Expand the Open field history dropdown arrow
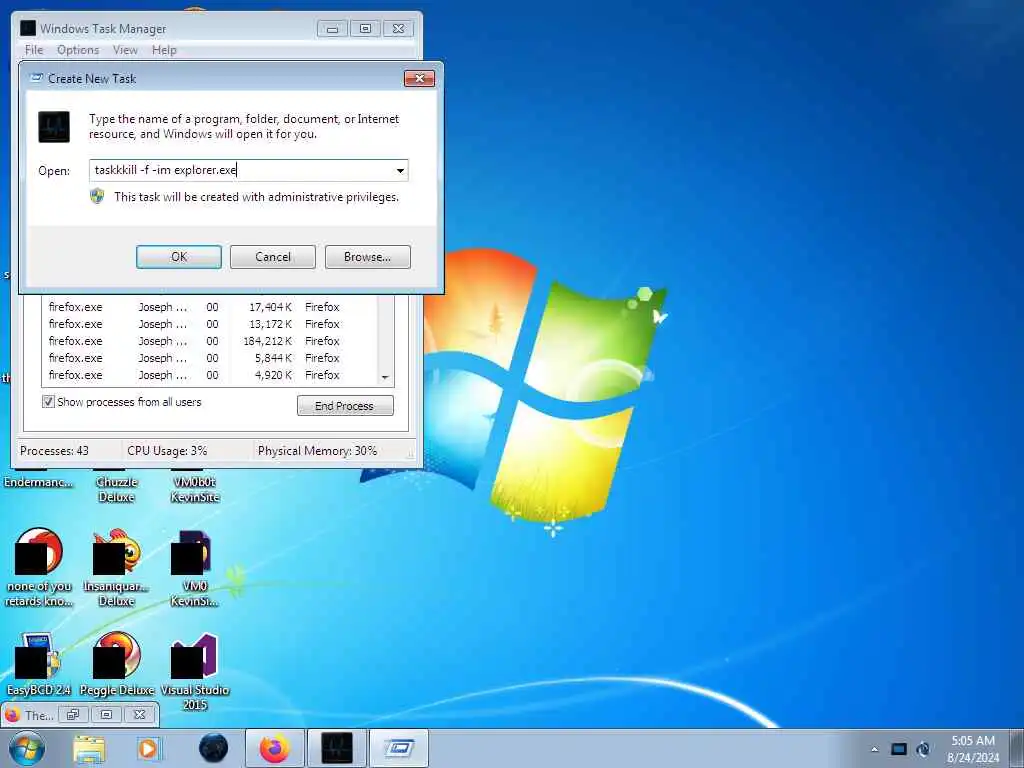The width and height of the screenshot is (1024, 768). 400,170
